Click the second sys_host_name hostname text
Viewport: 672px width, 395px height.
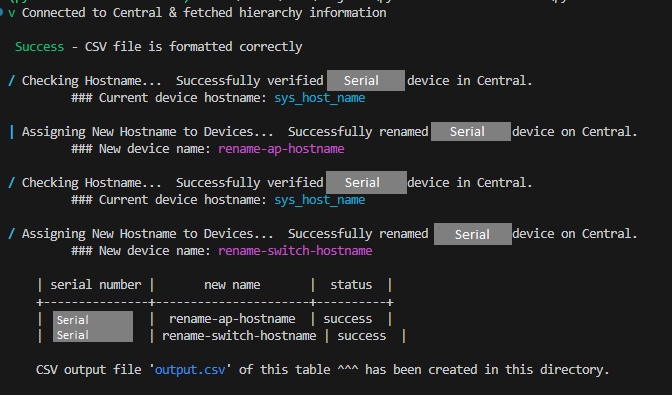pyautogui.click(x=320, y=200)
